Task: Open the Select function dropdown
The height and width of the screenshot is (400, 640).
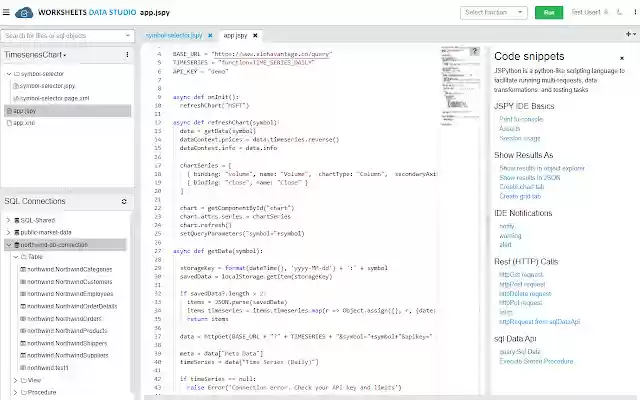Action: click(493, 13)
